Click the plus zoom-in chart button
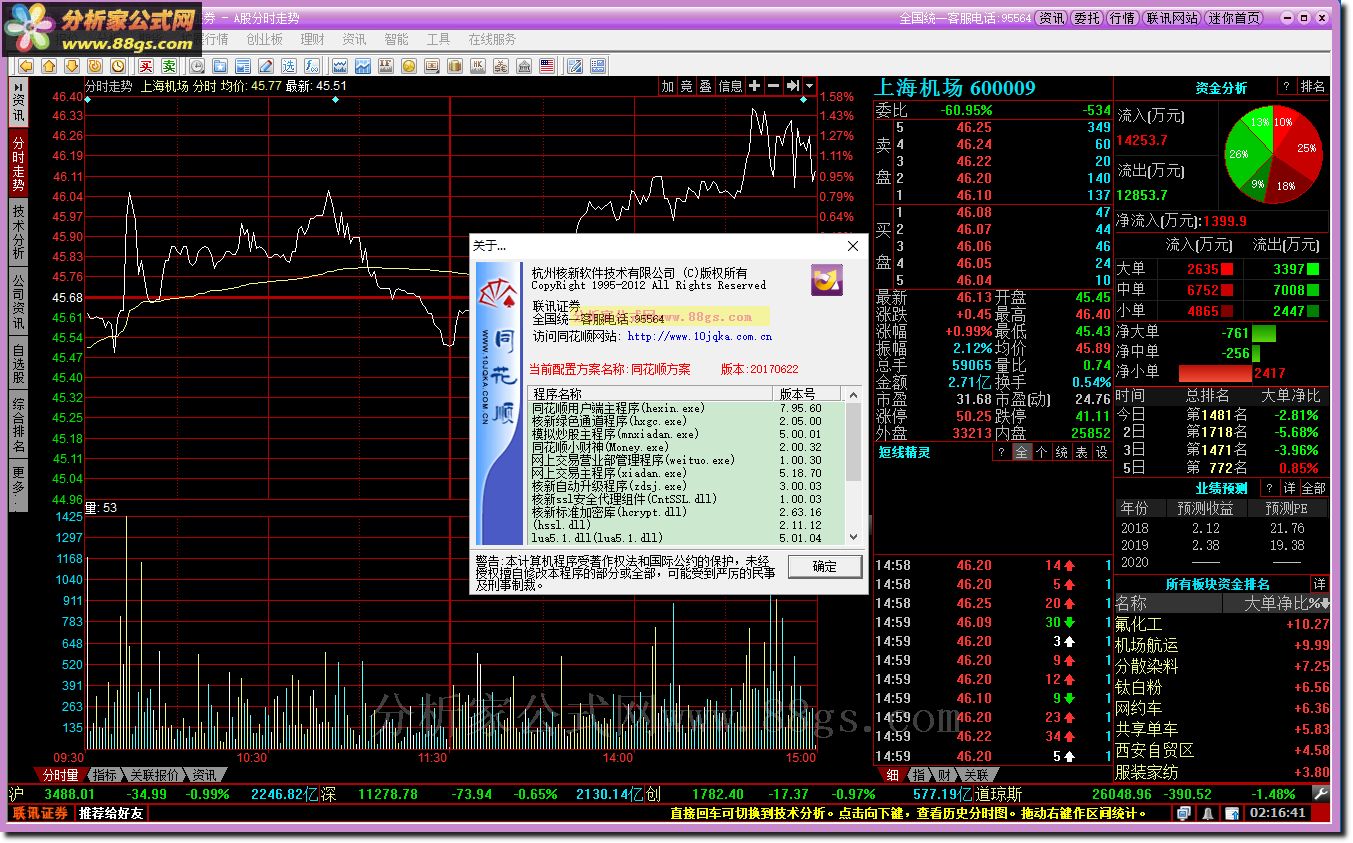Viewport: 1353px width, 843px height. tap(754, 86)
